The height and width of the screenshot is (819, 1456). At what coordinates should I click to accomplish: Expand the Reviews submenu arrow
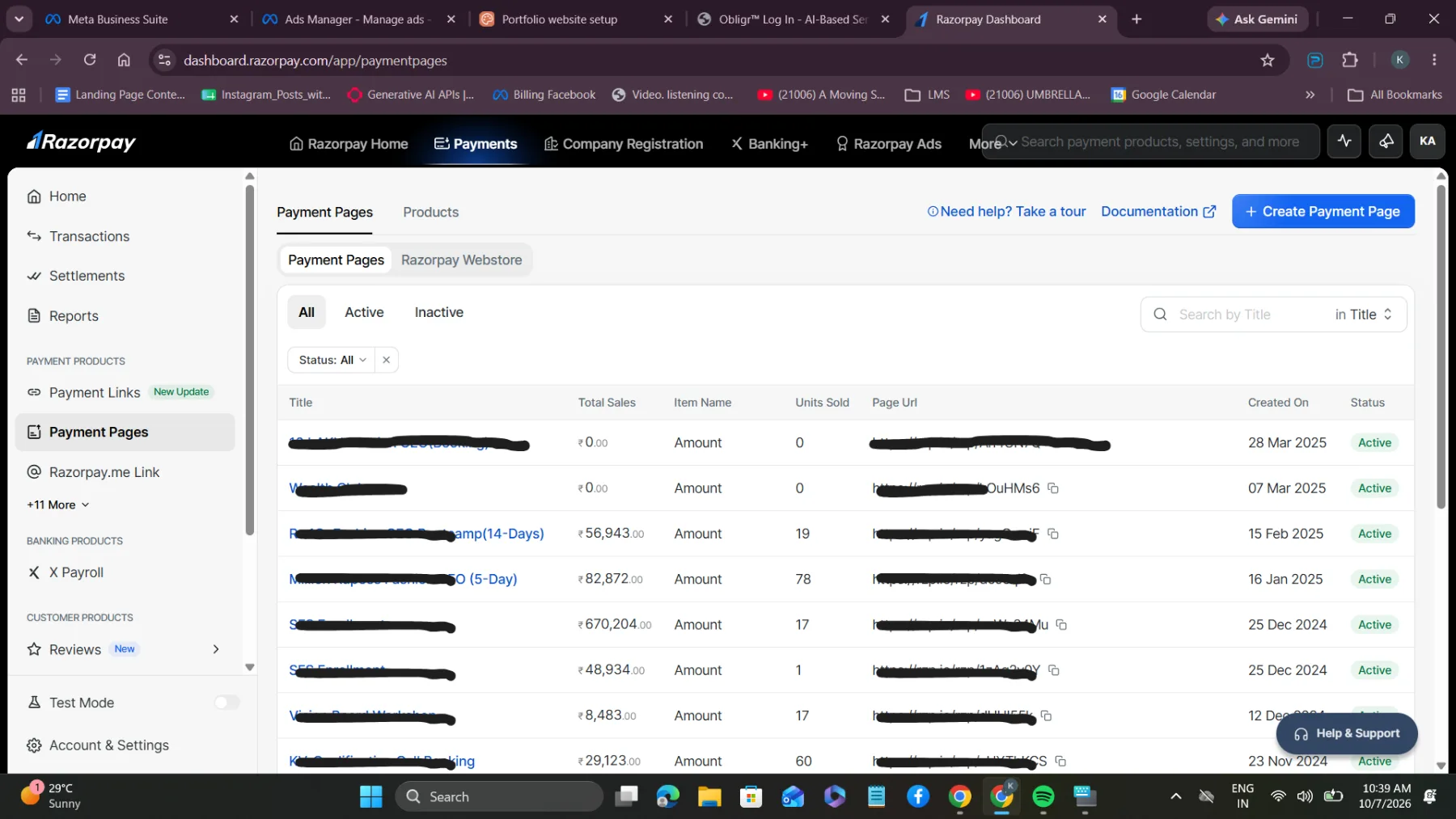[x=216, y=649]
